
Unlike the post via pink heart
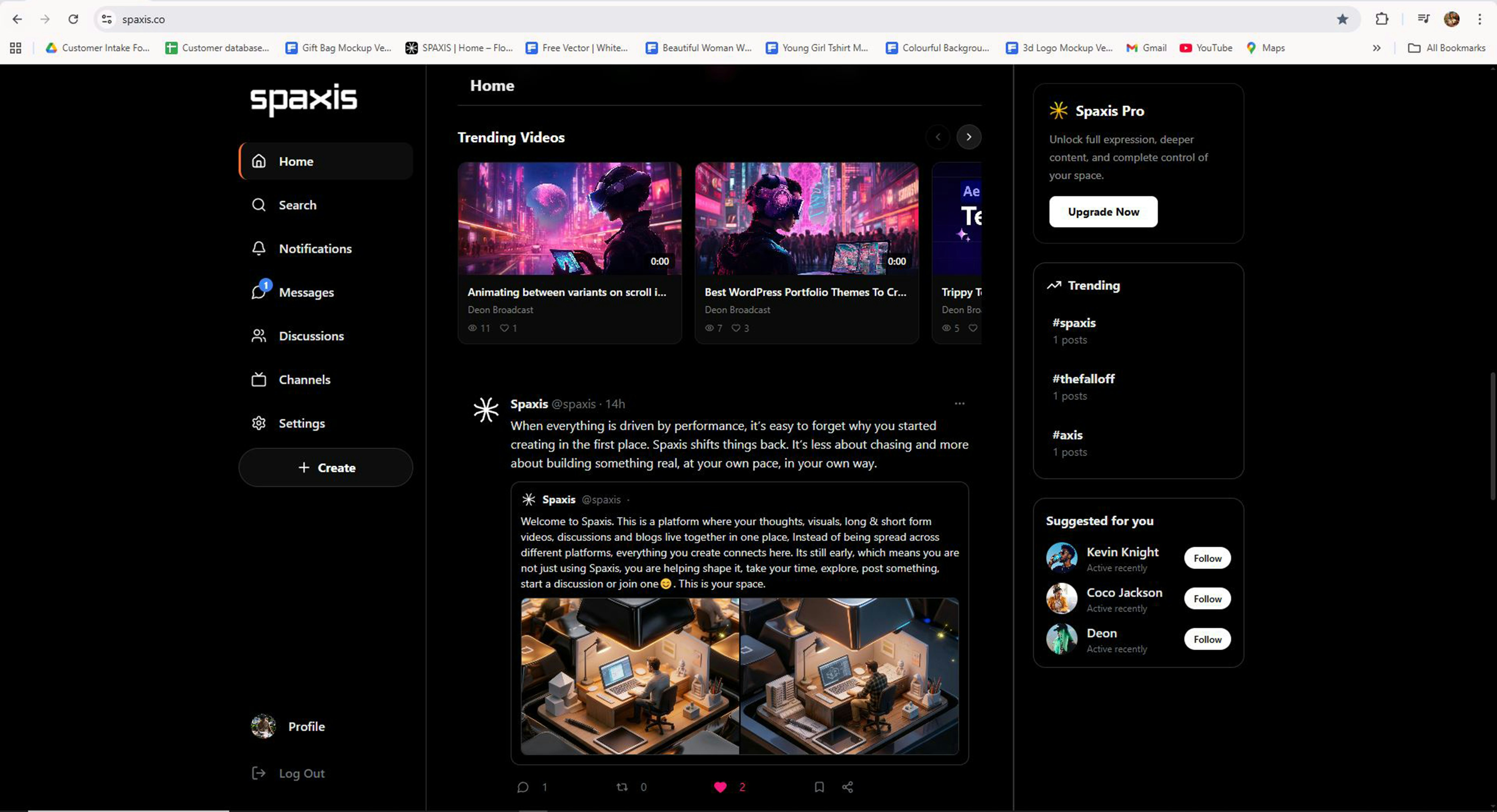(x=720, y=787)
